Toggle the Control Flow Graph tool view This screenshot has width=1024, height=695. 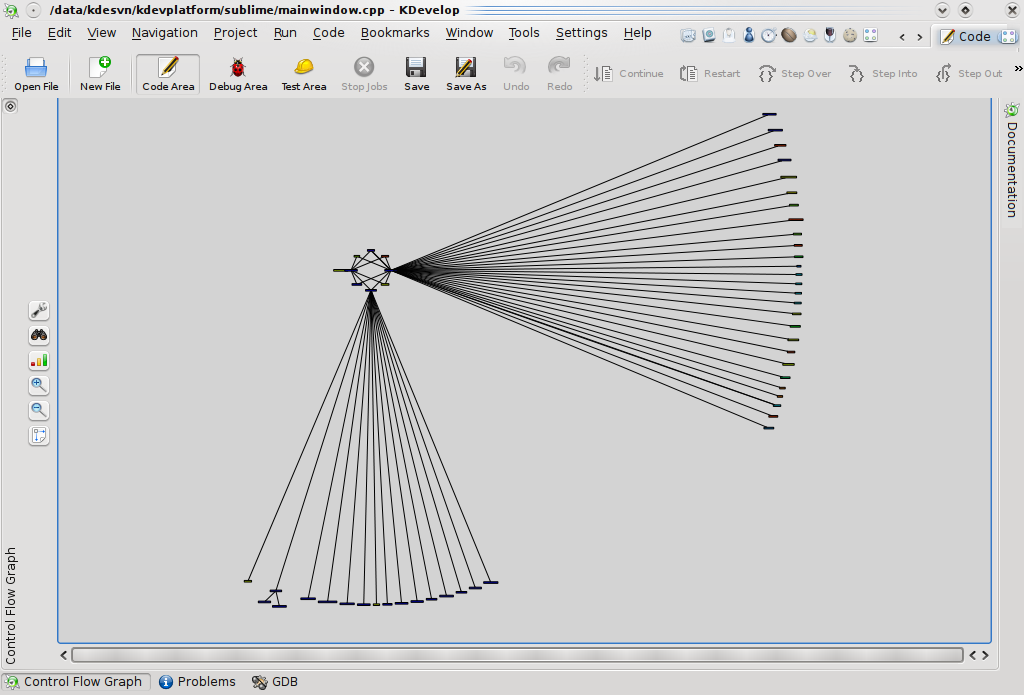point(77,681)
